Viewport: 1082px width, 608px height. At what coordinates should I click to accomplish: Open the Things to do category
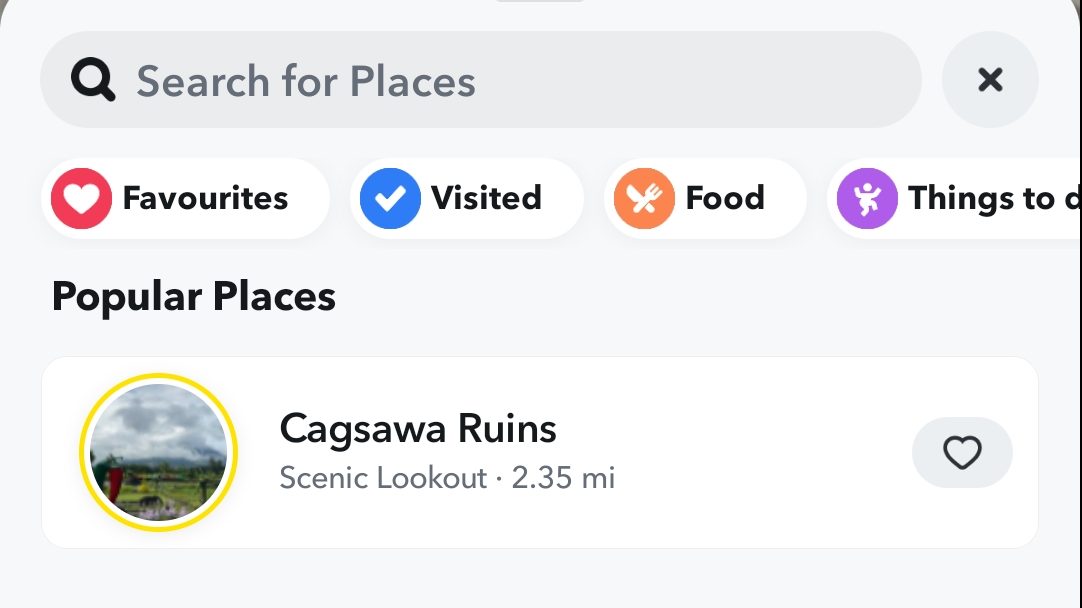990,198
